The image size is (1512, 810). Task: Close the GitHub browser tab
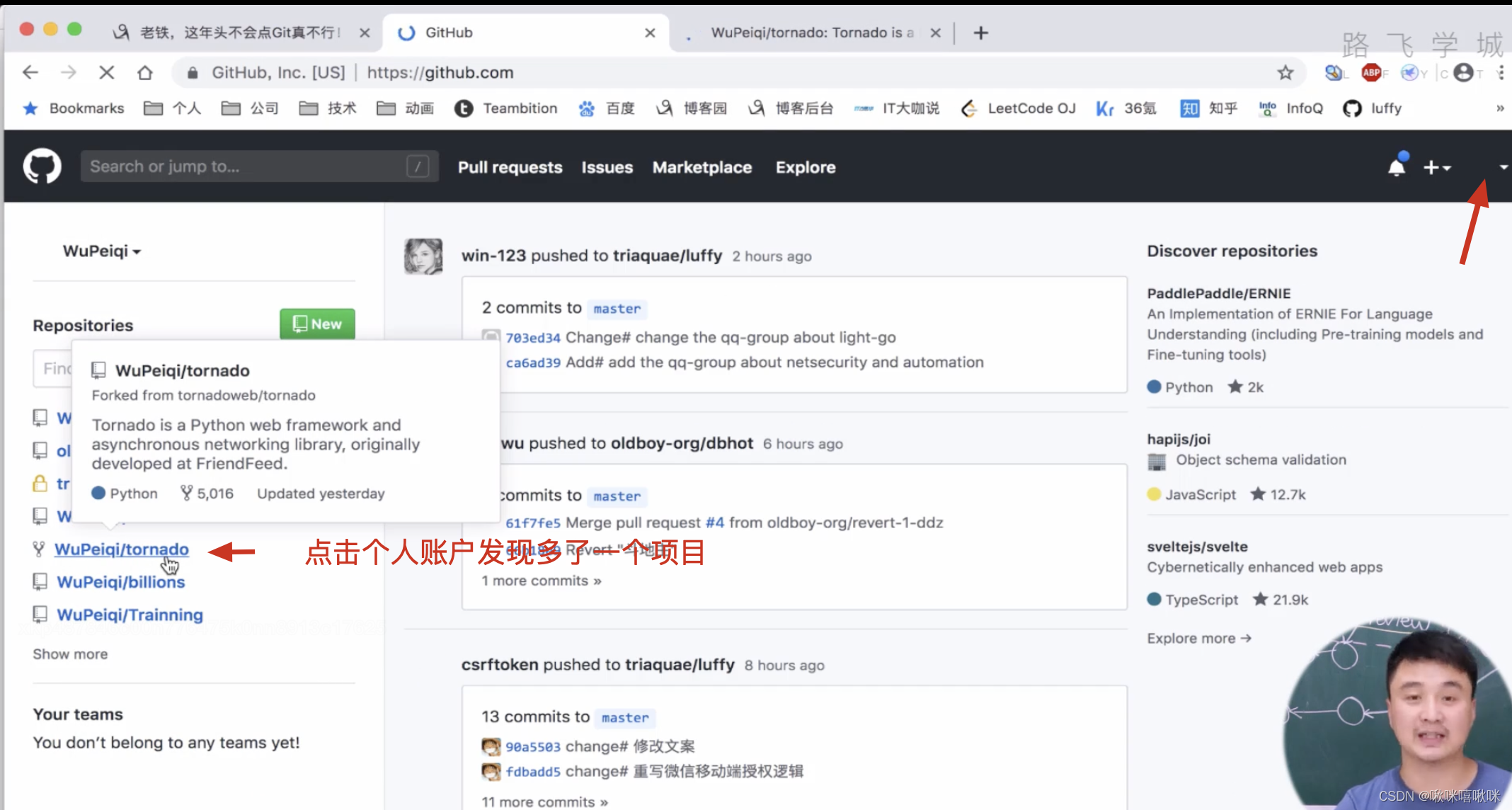coord(650,33)
